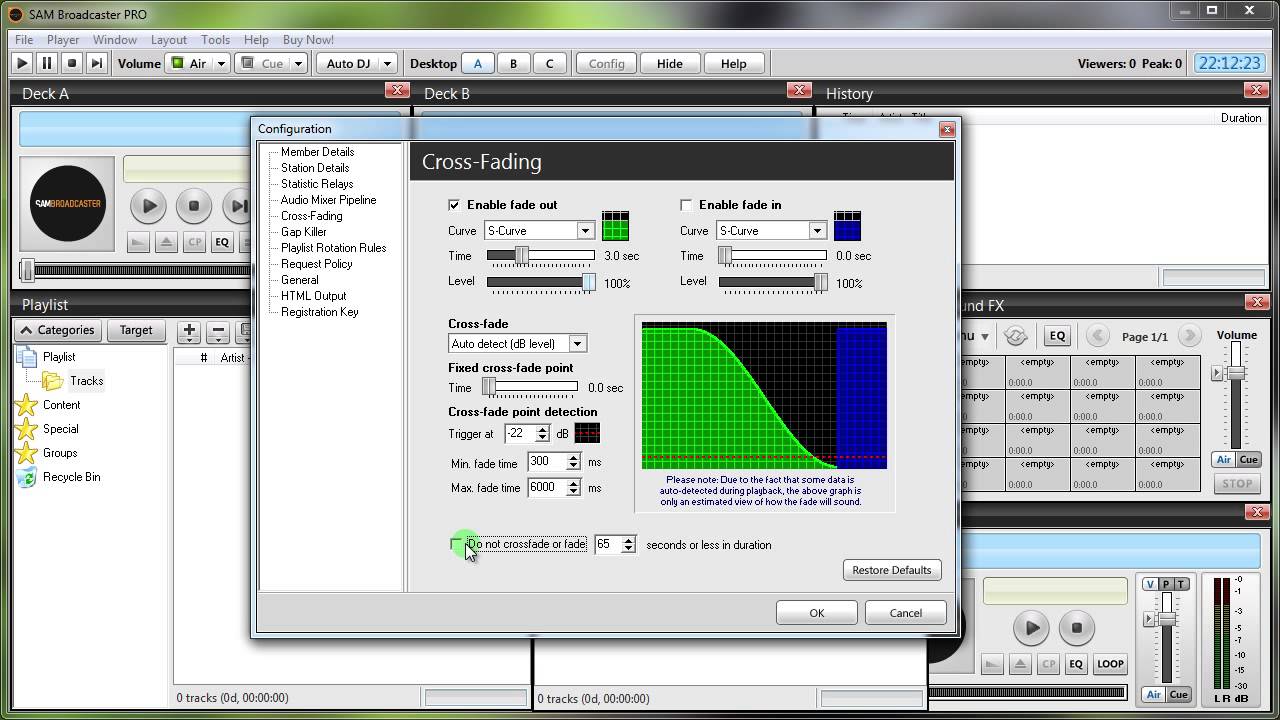Click the Fixed cross-fade point Time slider
This screenshot has height=720, width=1280.
click(530, 387)
